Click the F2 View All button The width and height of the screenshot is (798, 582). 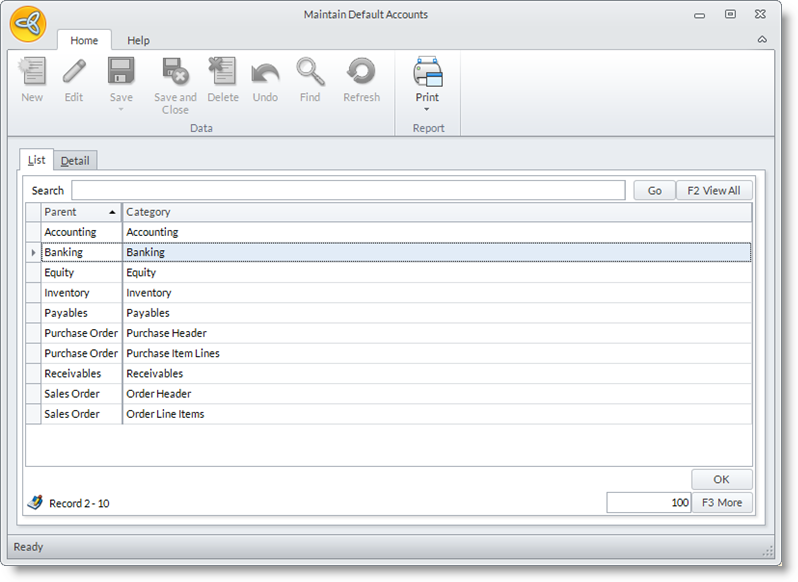714,191
